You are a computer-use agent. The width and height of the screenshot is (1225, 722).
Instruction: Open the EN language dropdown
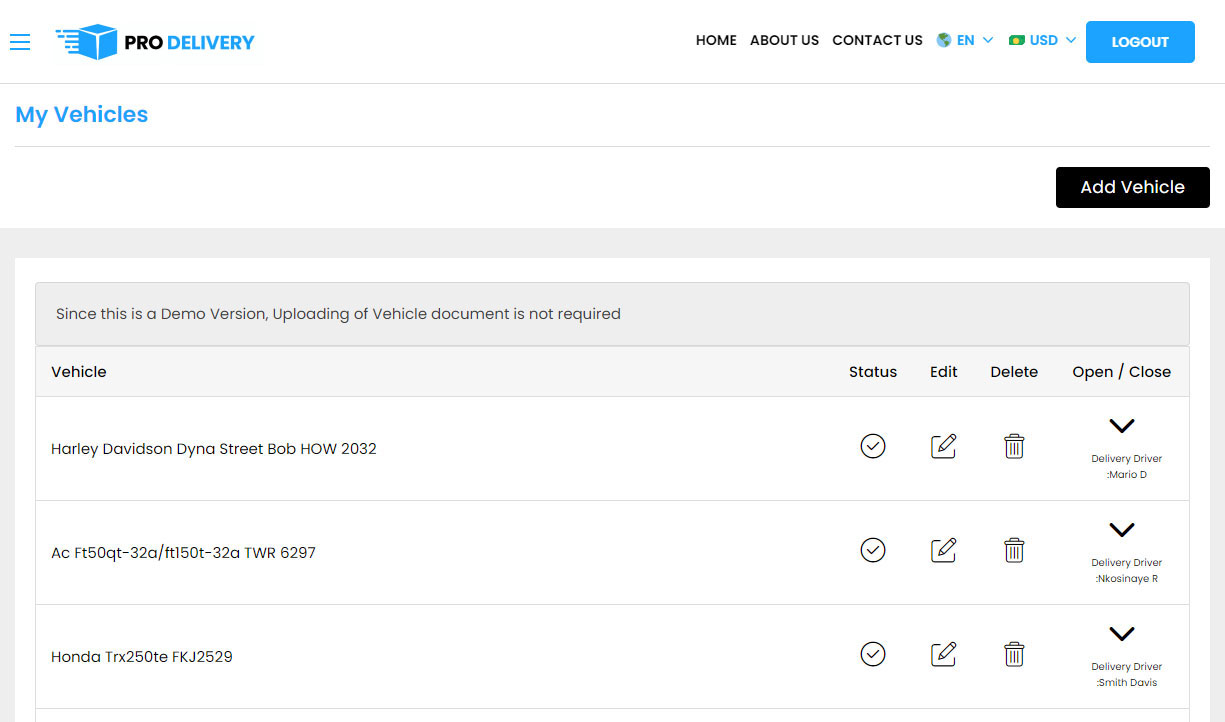click(965, 41)
